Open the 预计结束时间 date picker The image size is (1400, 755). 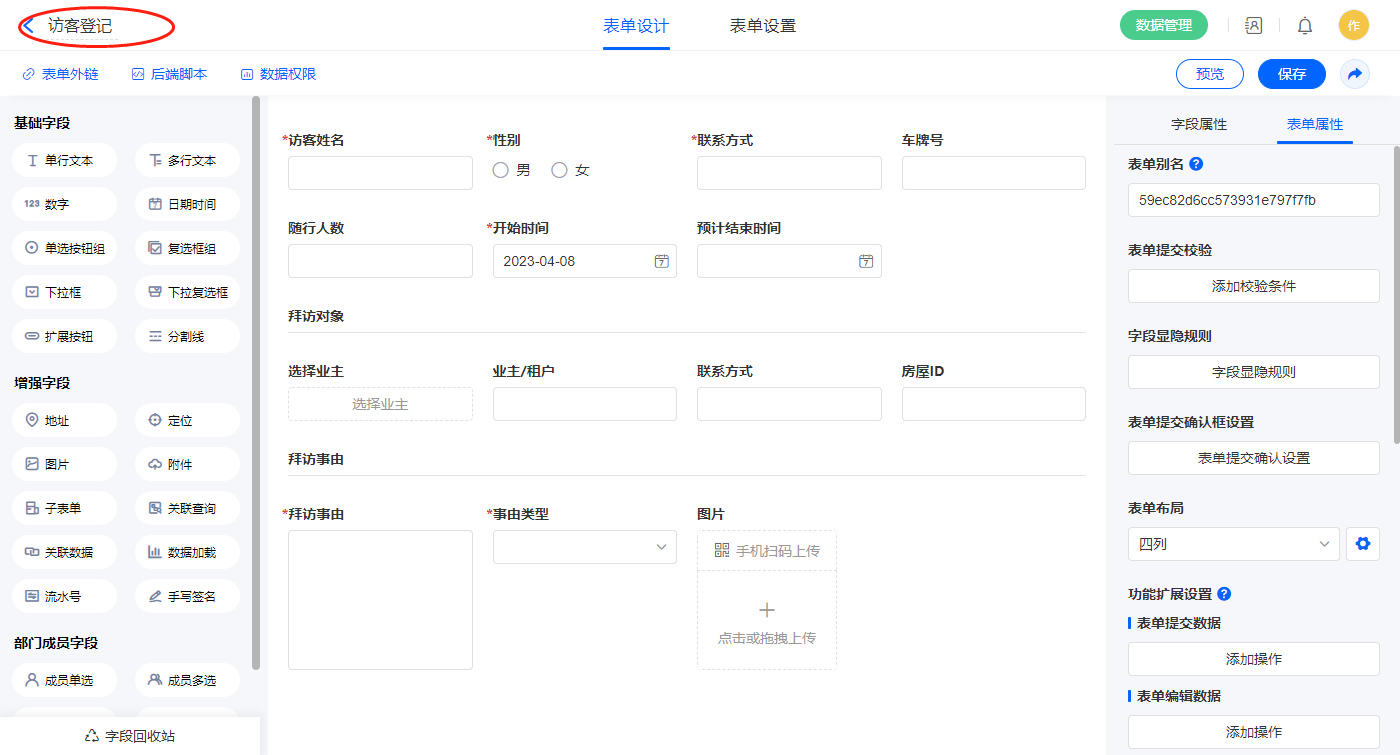tap(866, 261)
